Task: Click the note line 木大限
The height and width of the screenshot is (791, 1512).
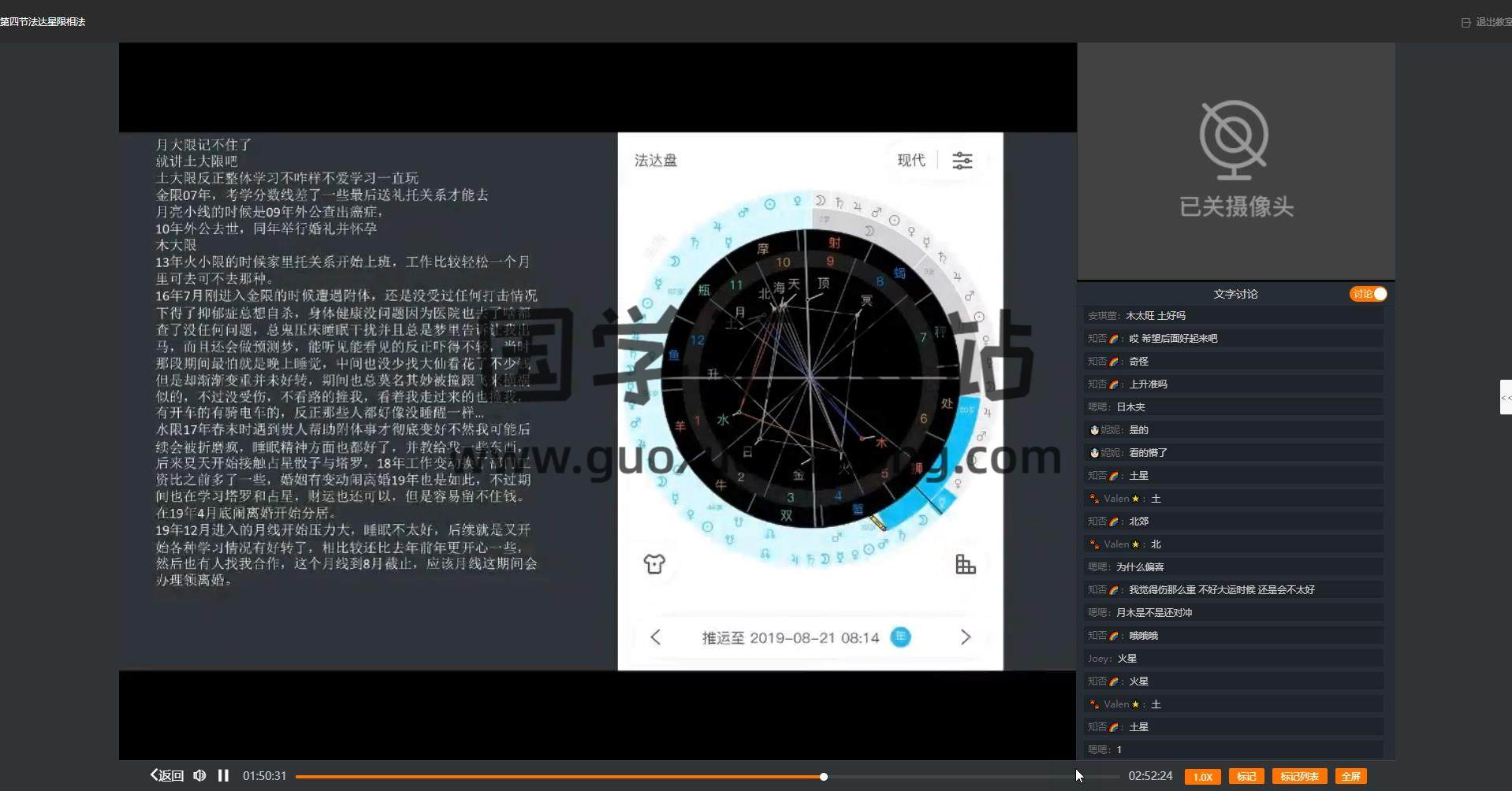Action: point(176,245)
